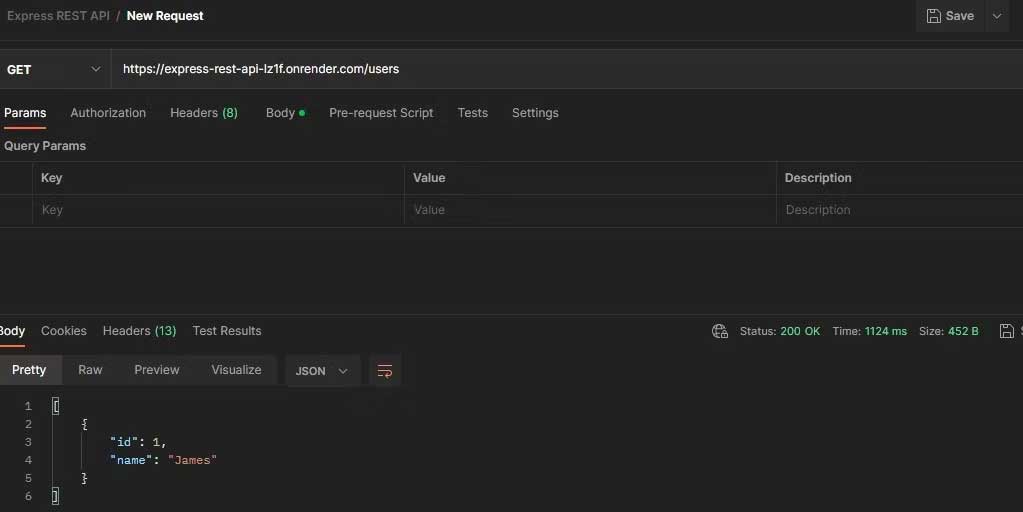Open the GET method dropdown

tap(54, 69)
